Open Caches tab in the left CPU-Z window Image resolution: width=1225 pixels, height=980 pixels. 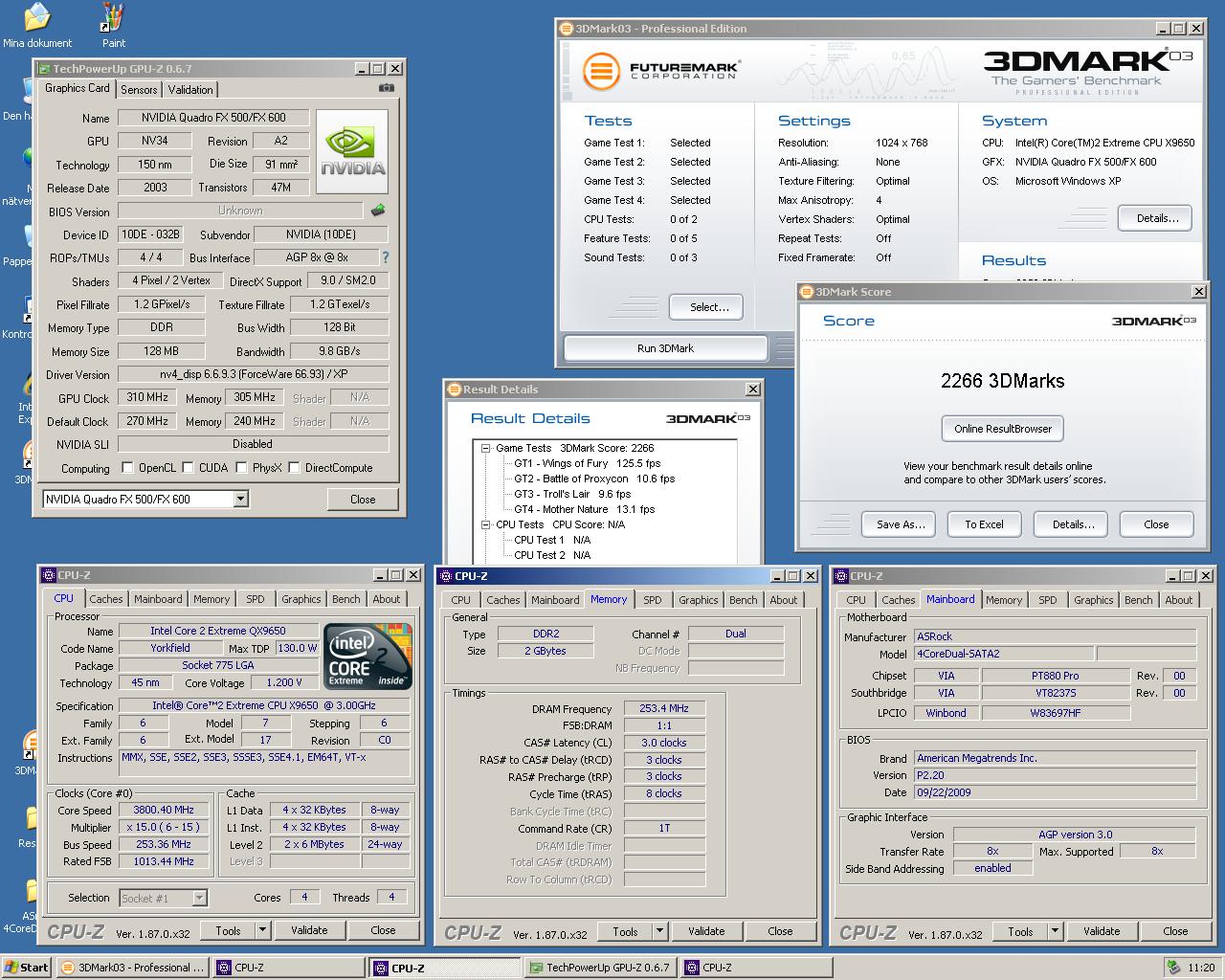pyautogui.click(x=106, y=599)
